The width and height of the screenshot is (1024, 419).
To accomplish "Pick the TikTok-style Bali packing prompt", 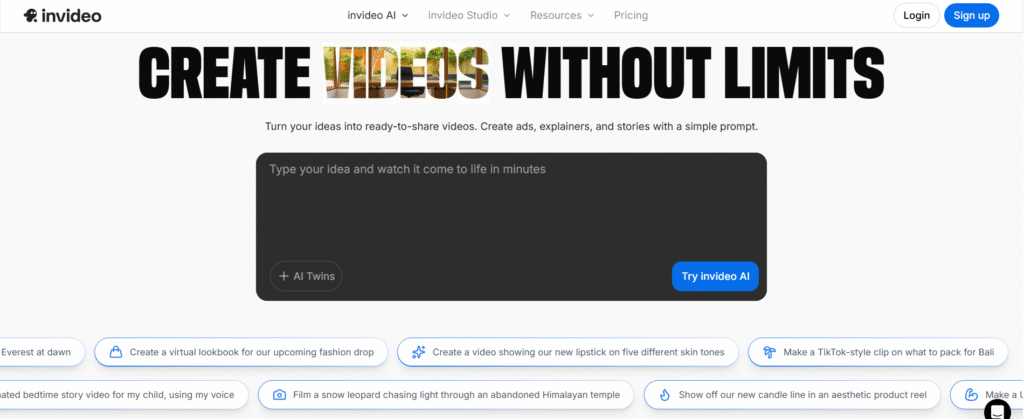I will coord(878,352).
